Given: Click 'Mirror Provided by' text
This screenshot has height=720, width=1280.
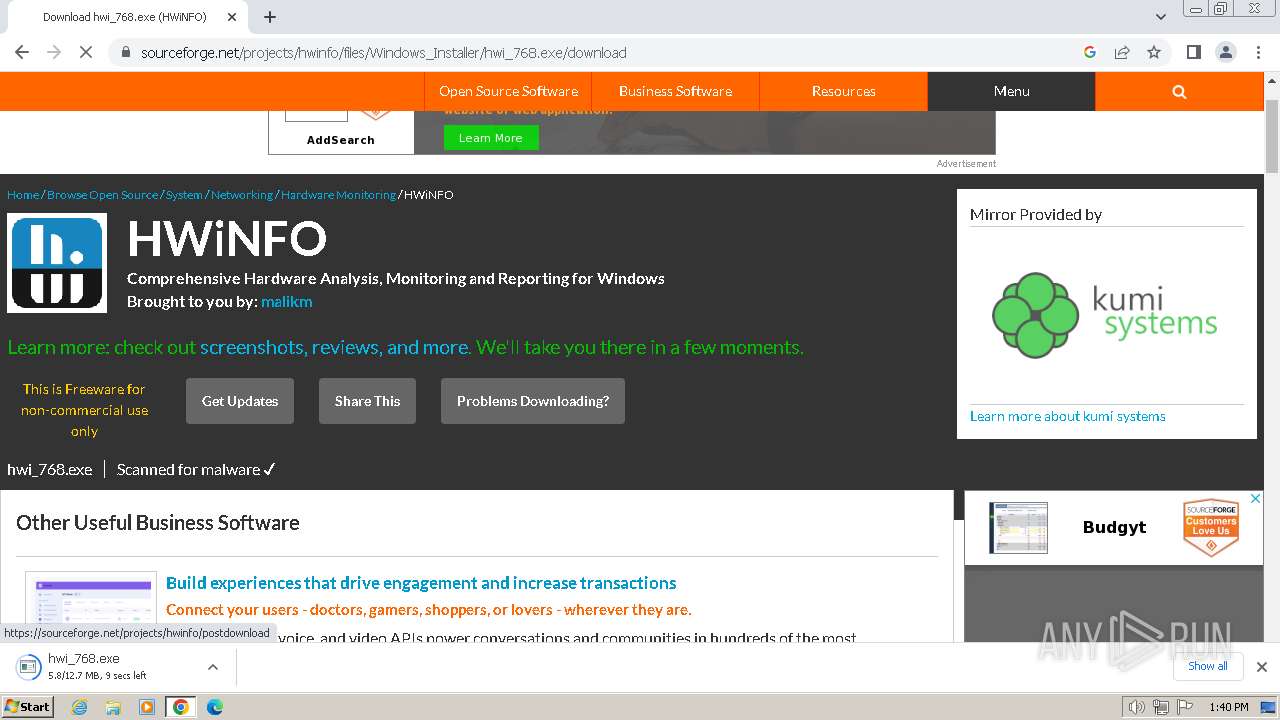Looking at the screenshot, I should tap(1036, 215).
